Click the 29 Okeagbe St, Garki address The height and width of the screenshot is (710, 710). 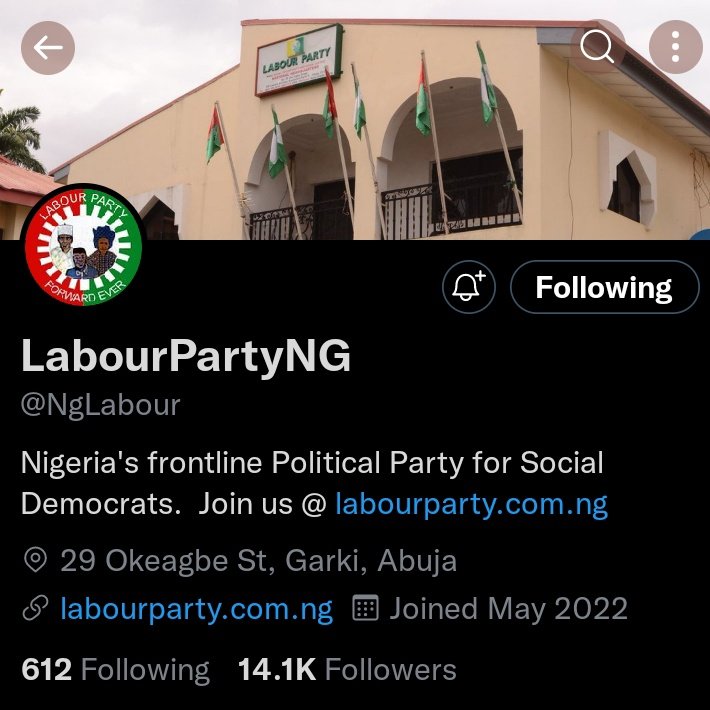258,561
